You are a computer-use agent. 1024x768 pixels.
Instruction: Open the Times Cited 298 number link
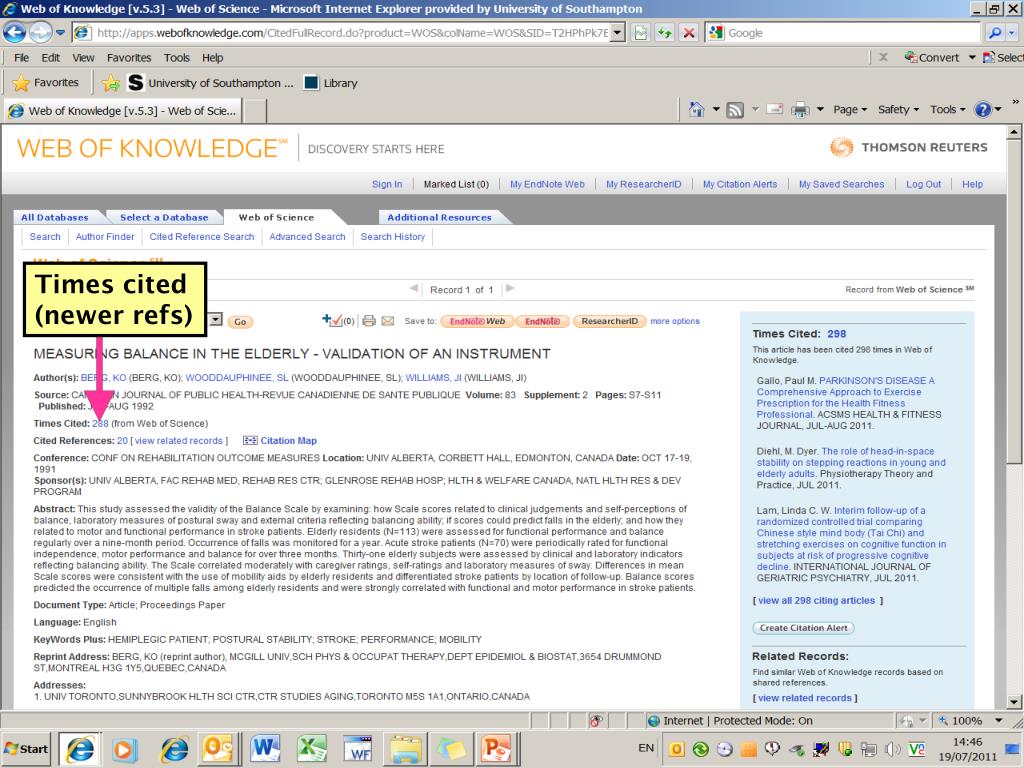837,334
